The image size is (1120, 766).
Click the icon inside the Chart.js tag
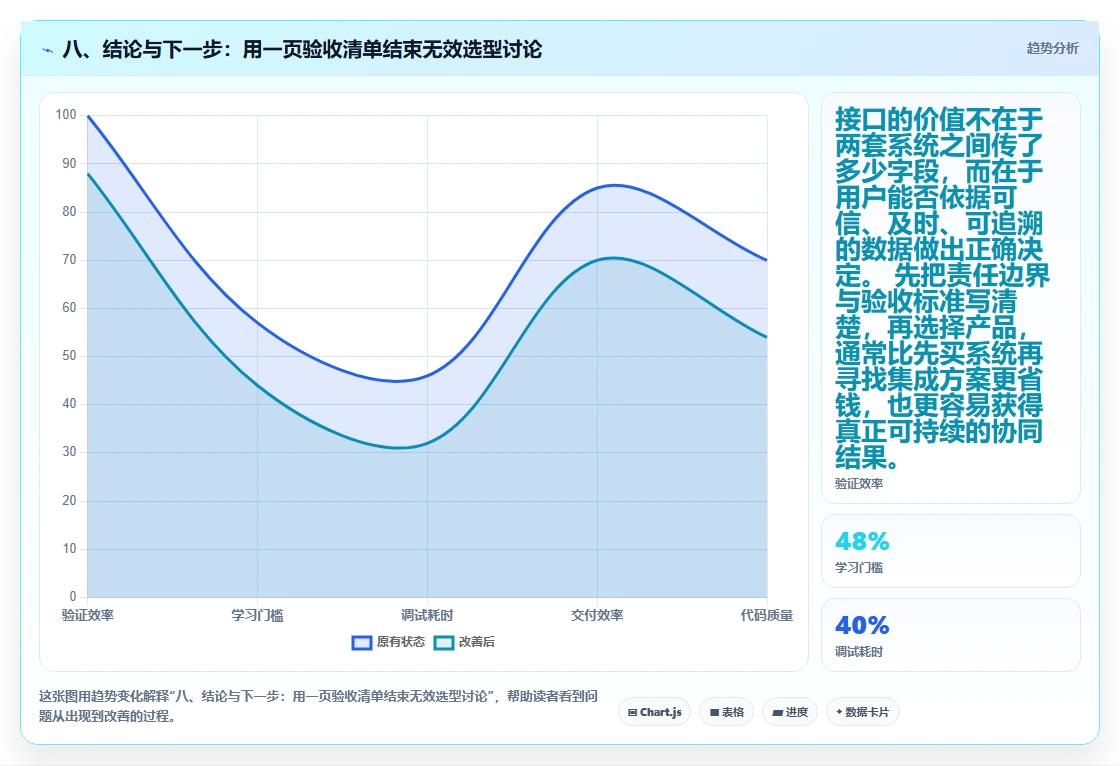pos(632,712)
